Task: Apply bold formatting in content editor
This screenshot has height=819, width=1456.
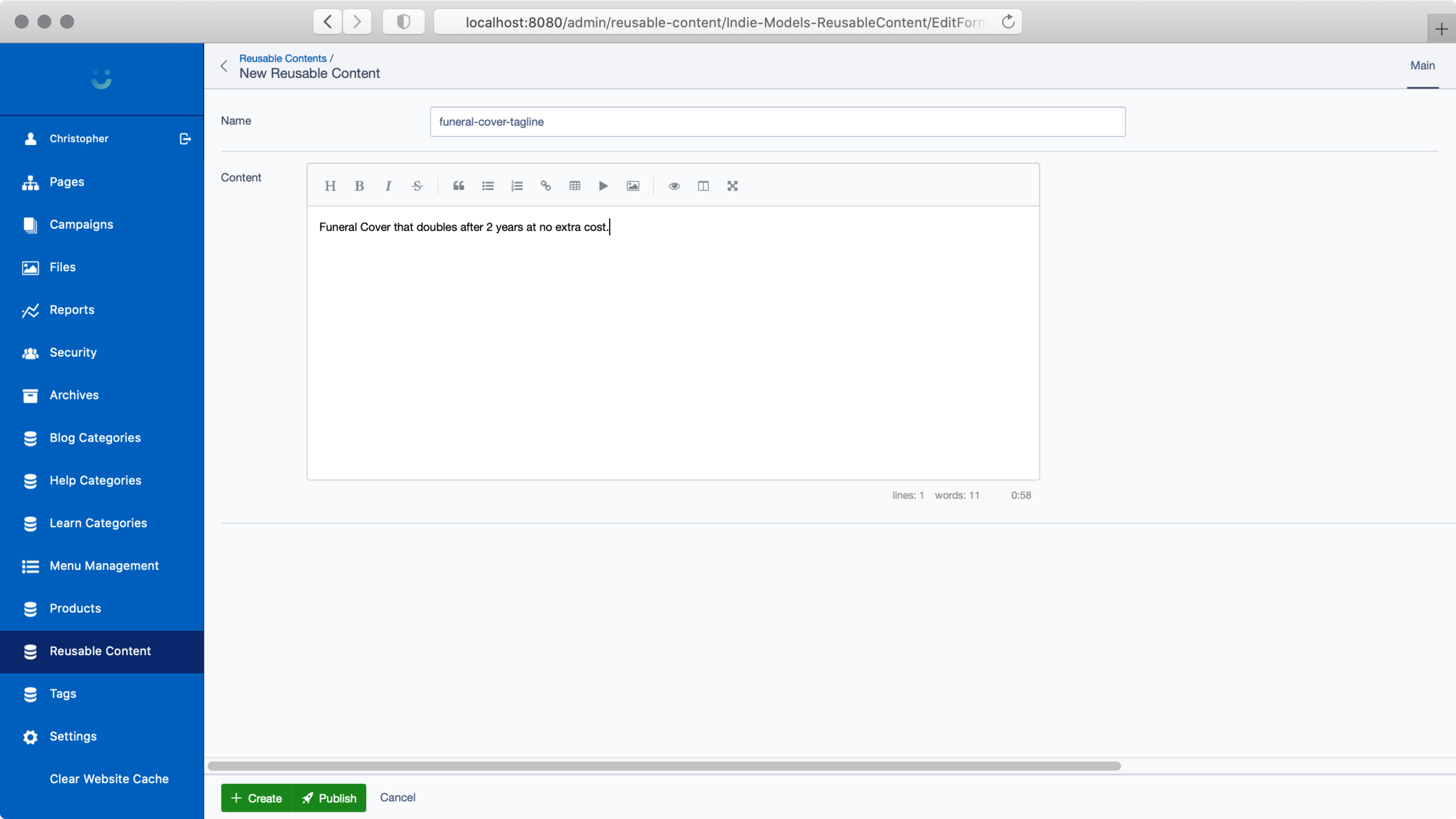Action: point(359,186)
